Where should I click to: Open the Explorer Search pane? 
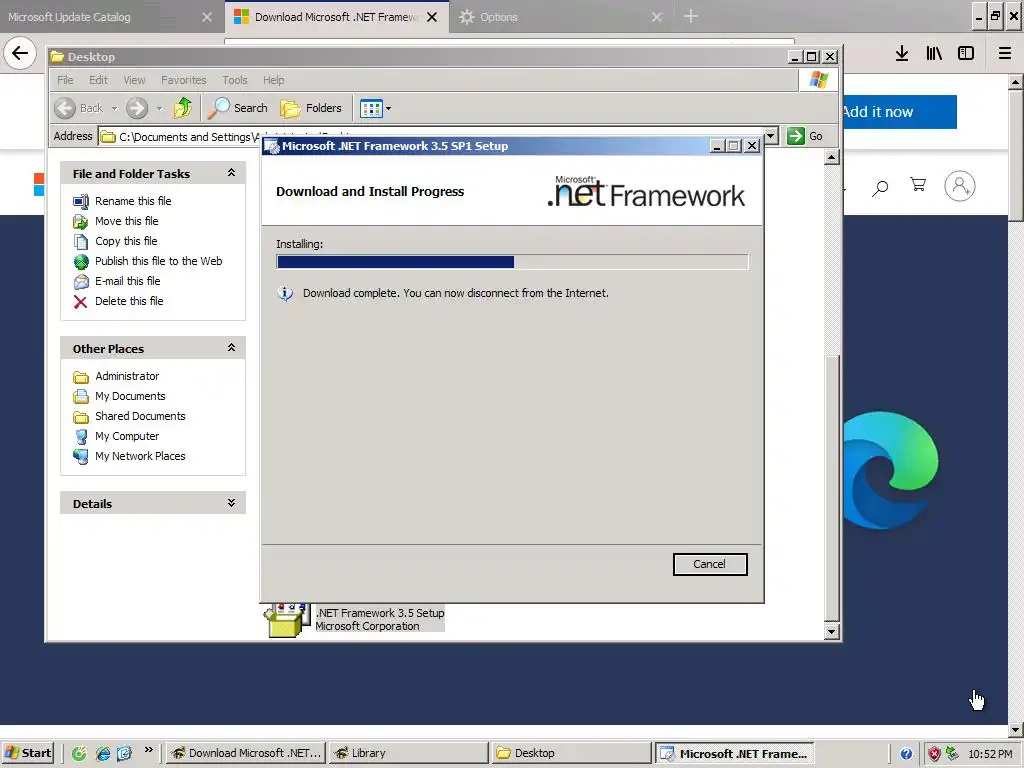click(x=238, y=108)
